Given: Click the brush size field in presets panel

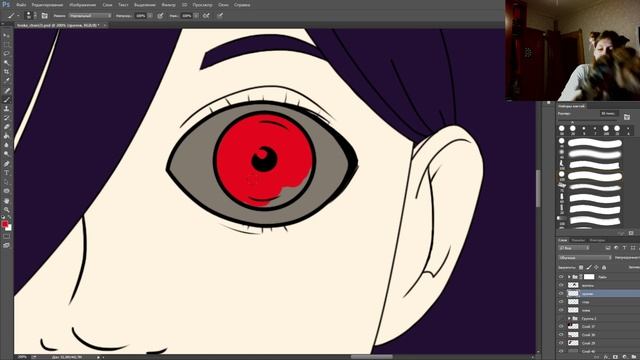Looking at the screenshot, I should pyautogui.click(x=609, y=113).
